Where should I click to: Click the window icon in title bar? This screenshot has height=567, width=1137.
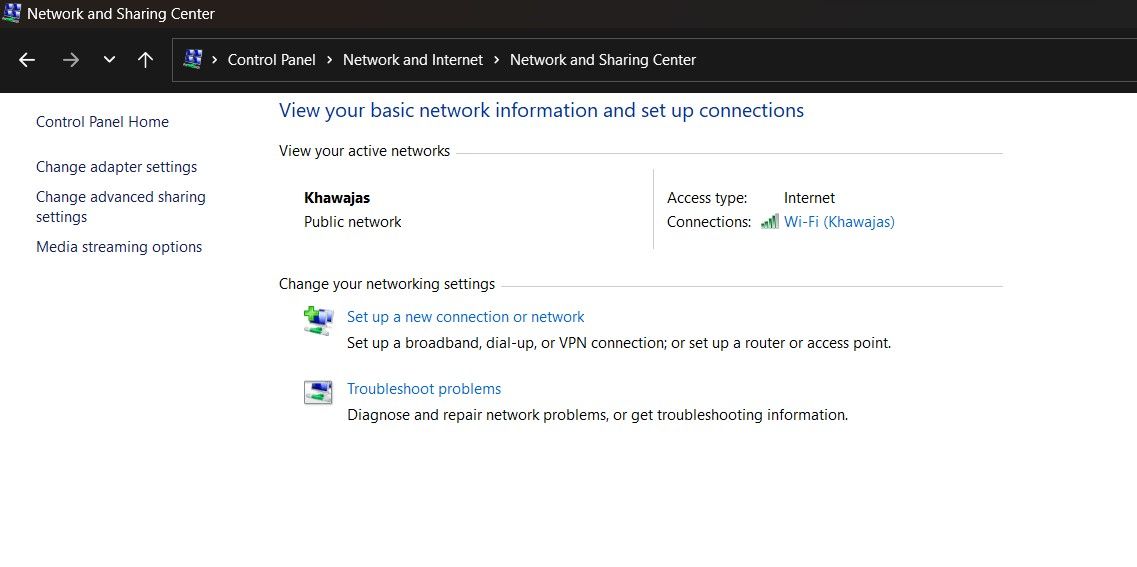tap(12, 14)
